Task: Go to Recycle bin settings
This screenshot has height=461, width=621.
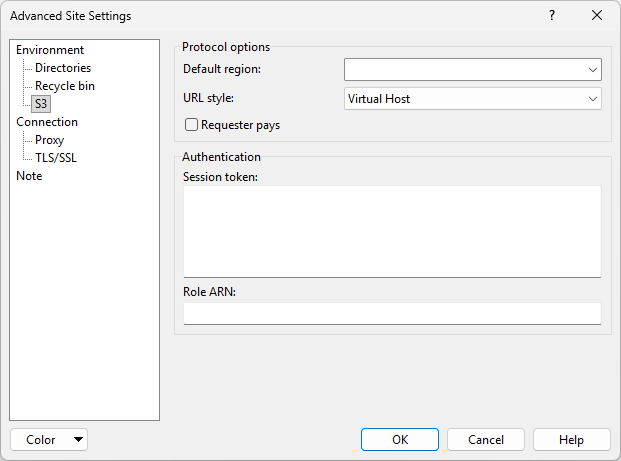Action: 65,86
